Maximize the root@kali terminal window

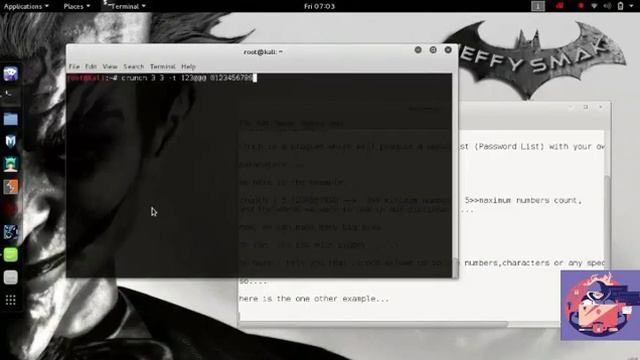pos(433,50)
